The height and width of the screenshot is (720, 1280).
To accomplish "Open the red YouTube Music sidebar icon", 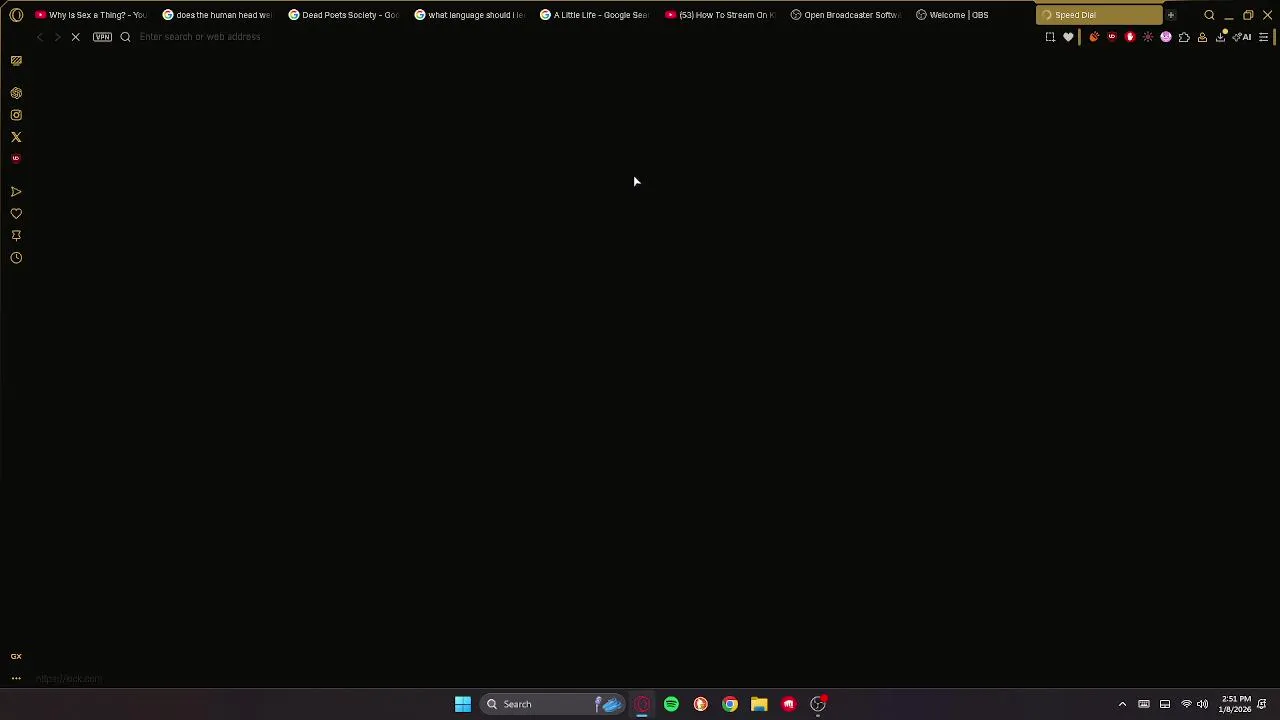I will pos(16,159).
